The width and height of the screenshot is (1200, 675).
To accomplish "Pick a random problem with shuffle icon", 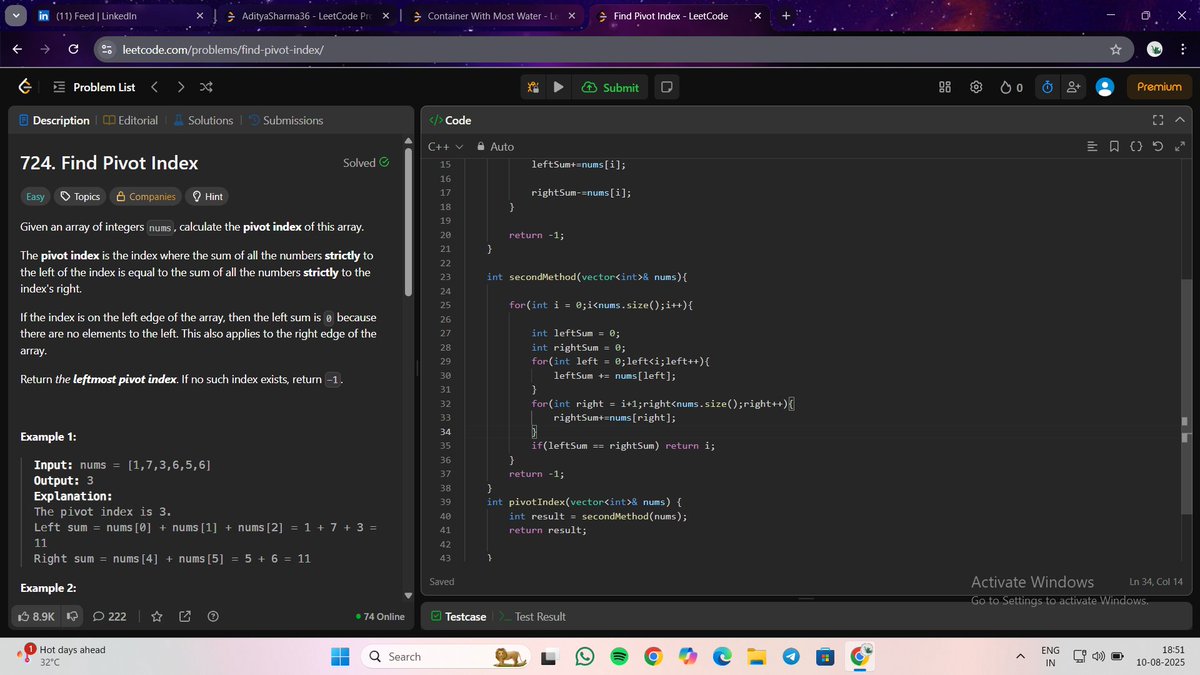I will (205, 87).
